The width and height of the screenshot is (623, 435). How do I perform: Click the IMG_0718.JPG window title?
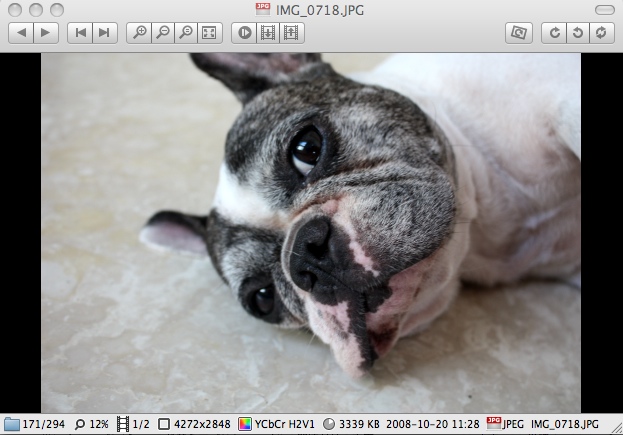[320, 10]
